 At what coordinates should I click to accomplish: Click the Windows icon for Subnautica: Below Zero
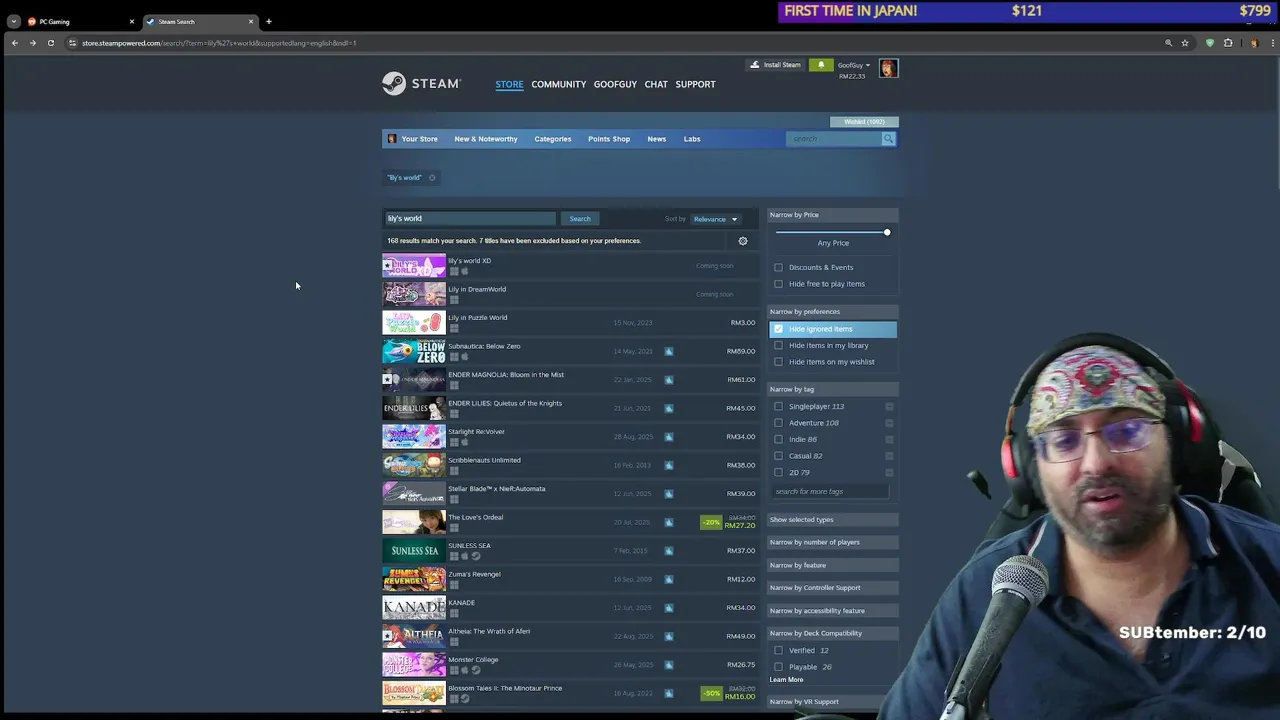click(453, 357)
